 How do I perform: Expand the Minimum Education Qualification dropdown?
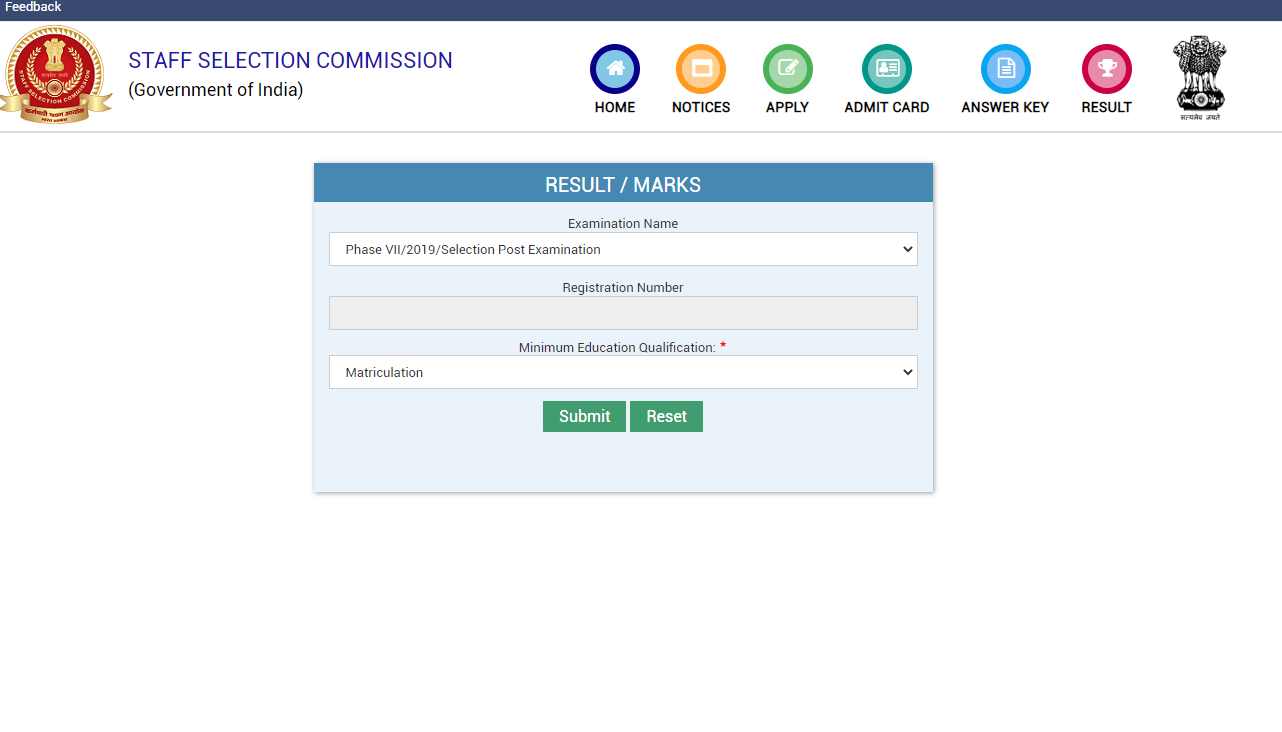tap(622, 372)
